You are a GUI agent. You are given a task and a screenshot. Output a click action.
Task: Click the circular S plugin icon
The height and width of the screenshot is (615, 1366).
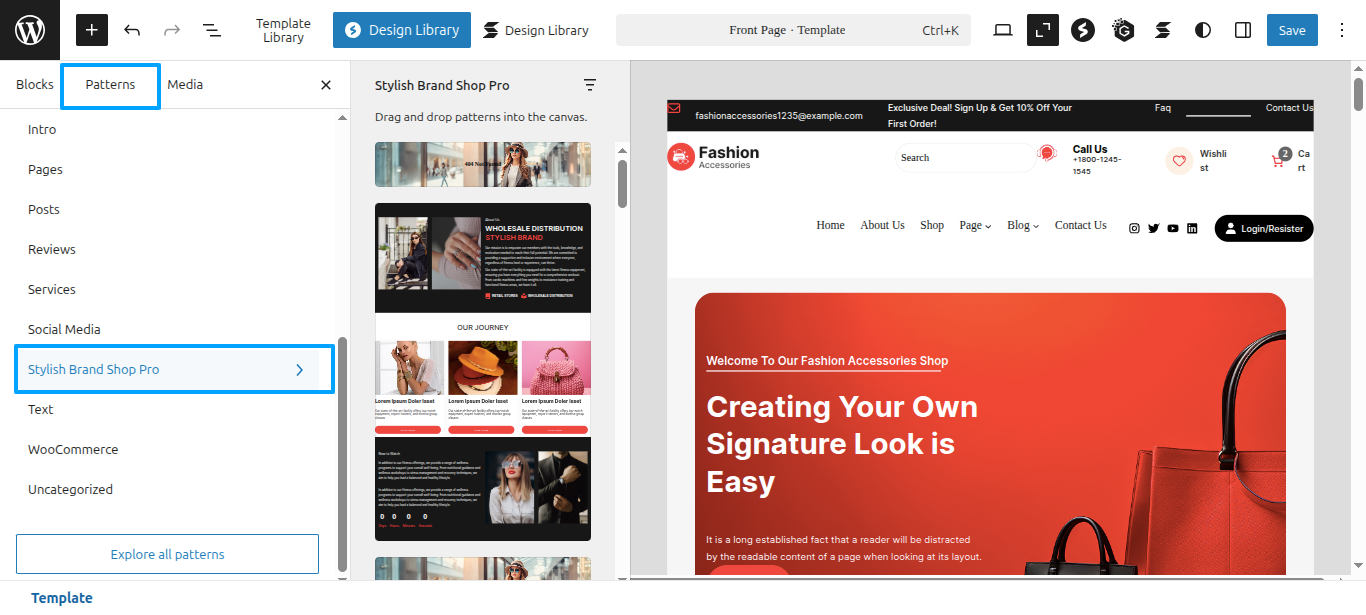point(1083,30)
